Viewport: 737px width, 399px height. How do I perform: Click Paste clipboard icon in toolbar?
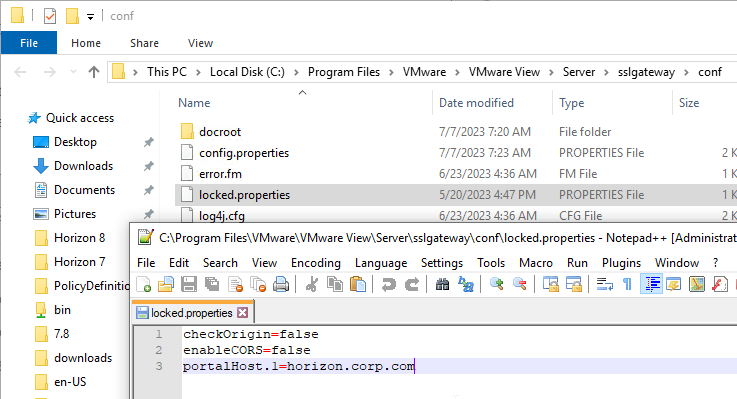[x=358, y=285]
